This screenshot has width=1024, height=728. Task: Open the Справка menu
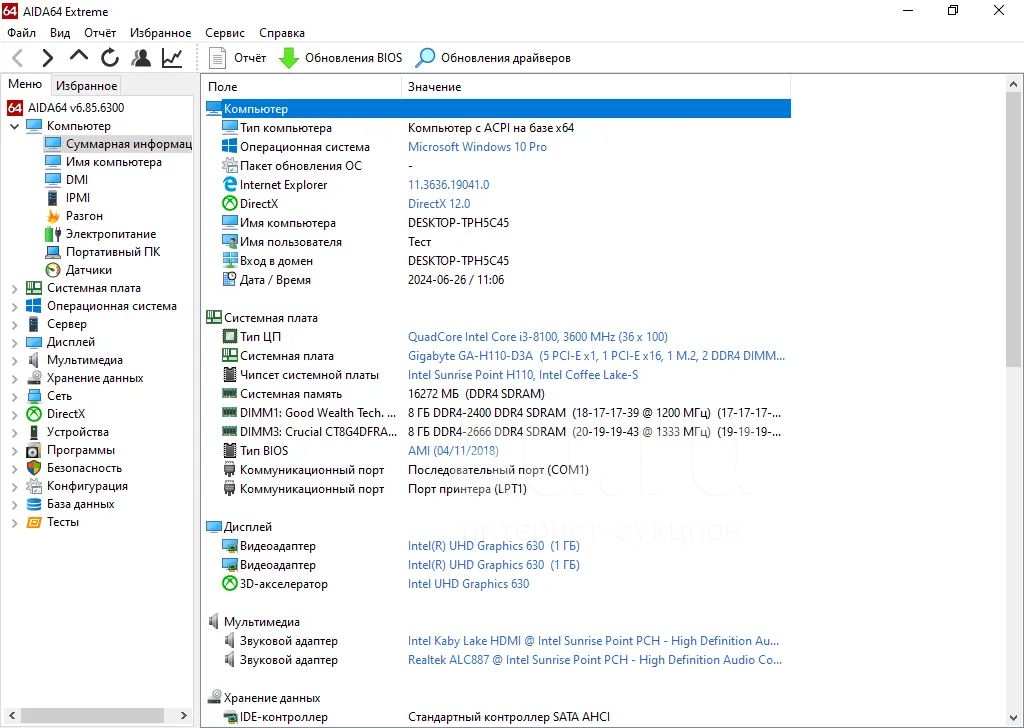[x=281, y=33]
